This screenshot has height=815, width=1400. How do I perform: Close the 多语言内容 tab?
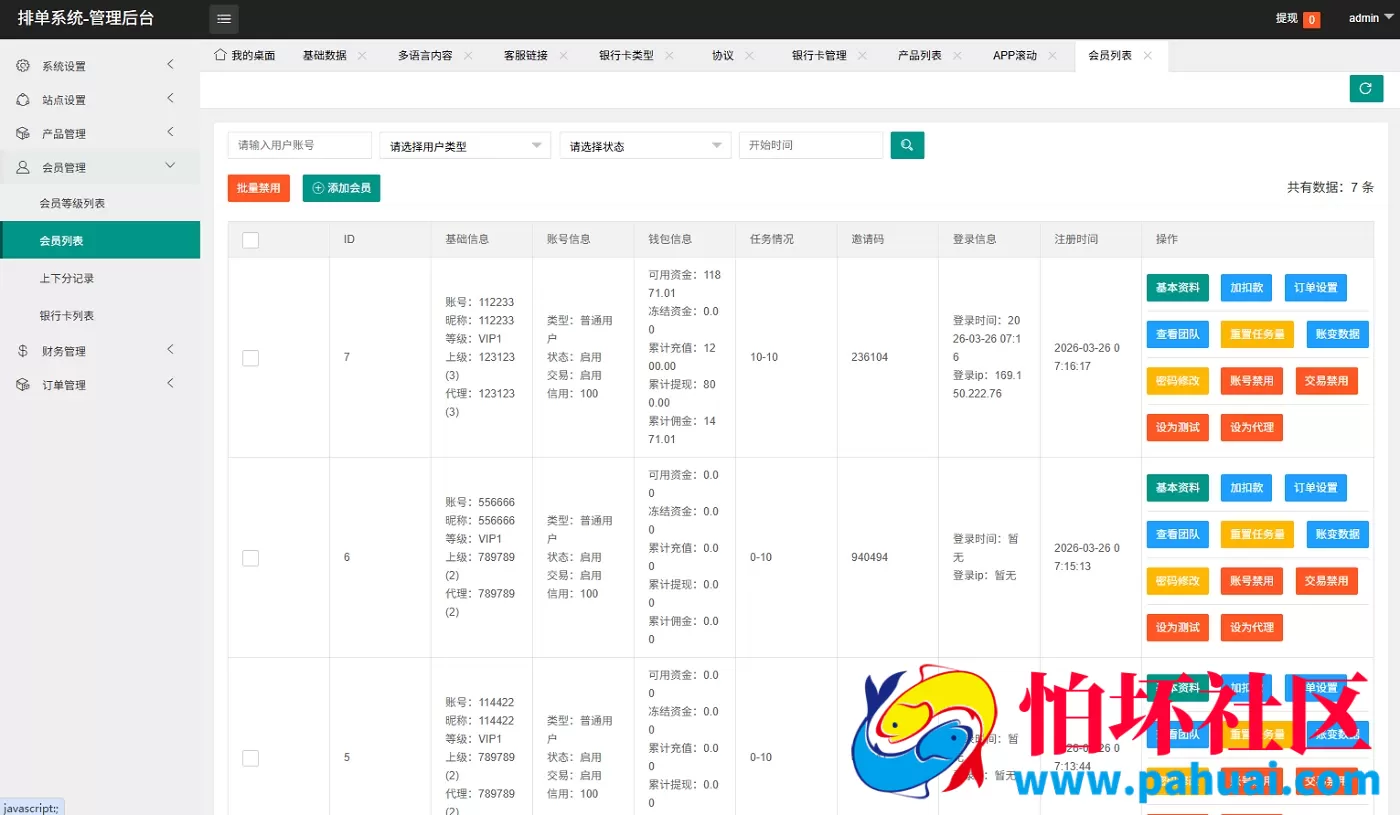pos(468,56)
